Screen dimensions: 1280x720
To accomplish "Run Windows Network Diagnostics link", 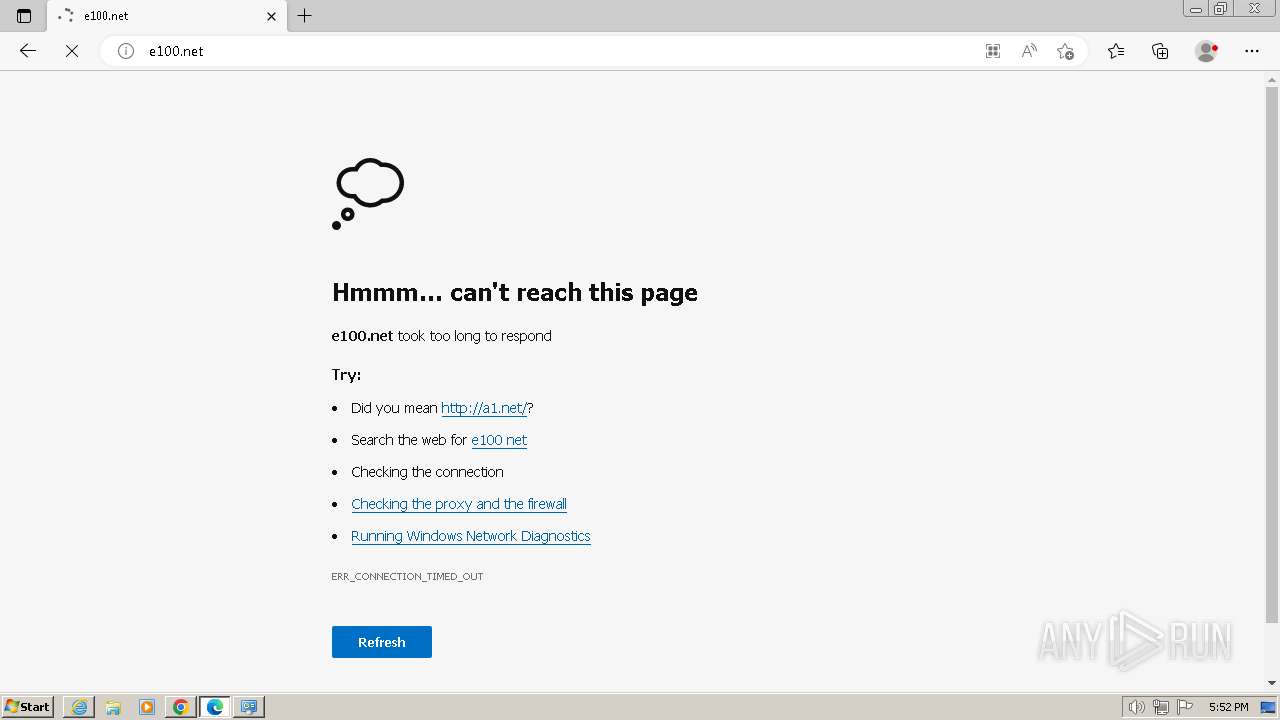I will (471, 536).
